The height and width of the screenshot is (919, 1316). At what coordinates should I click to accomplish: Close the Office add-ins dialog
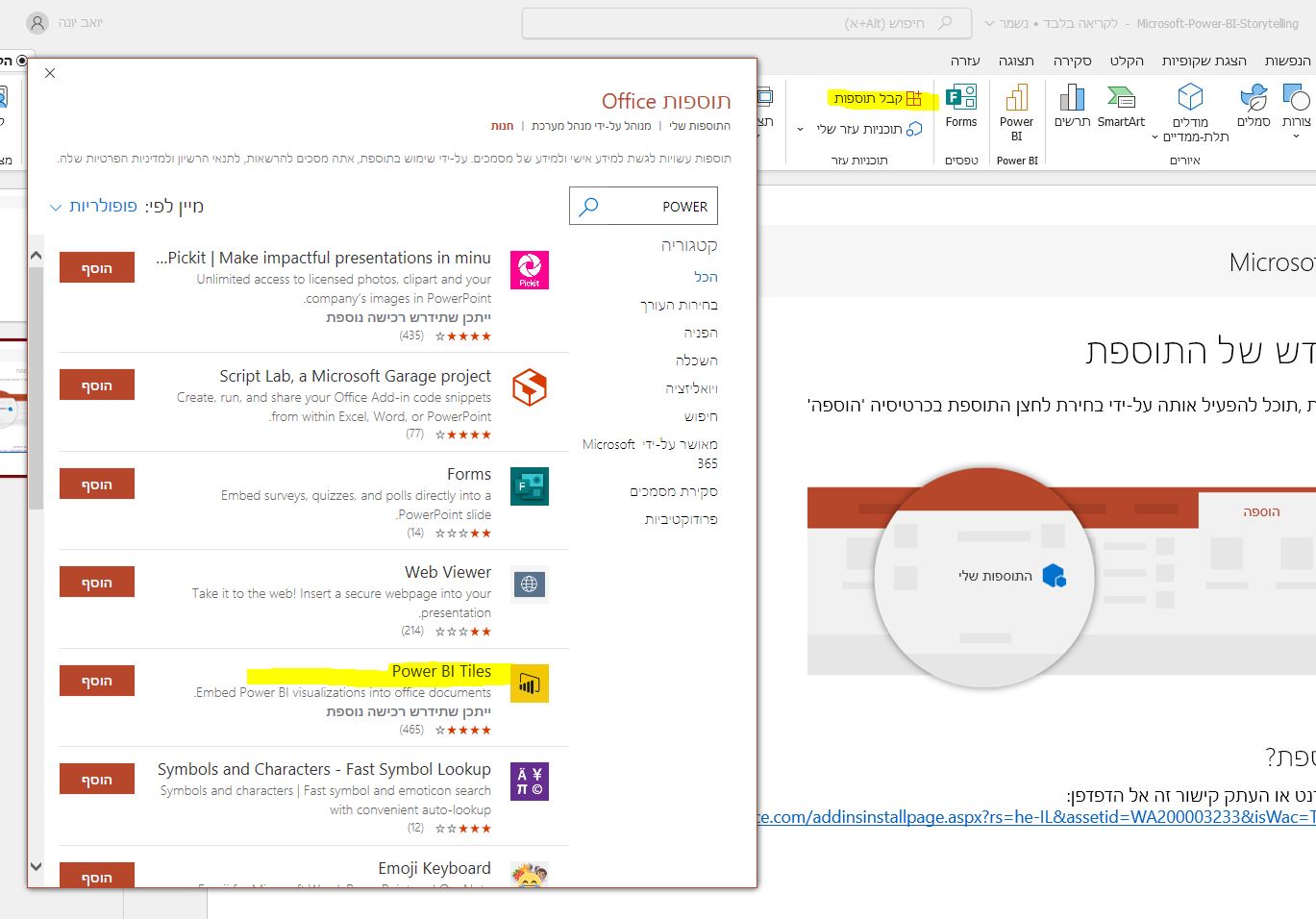pyautogui.click(x=50, y=73)
